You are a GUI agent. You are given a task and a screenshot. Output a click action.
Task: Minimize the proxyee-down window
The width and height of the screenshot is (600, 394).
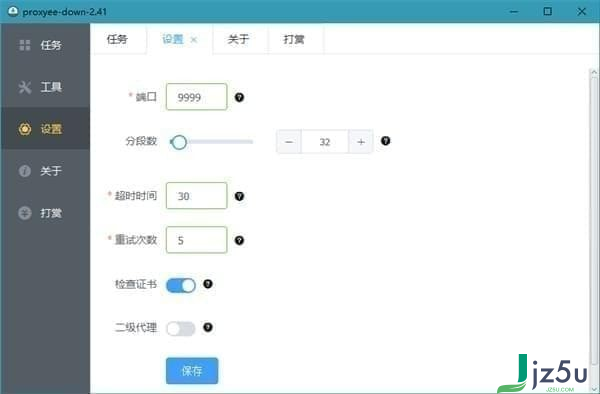pos(514,11)
